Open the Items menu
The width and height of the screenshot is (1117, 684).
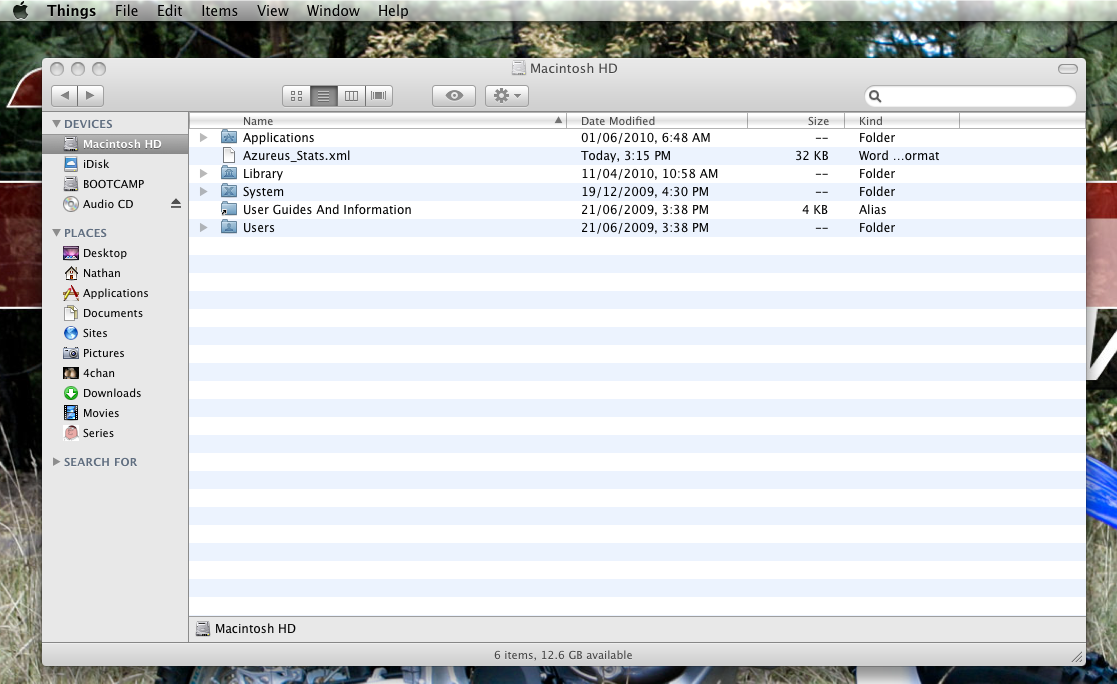point(219,11)
